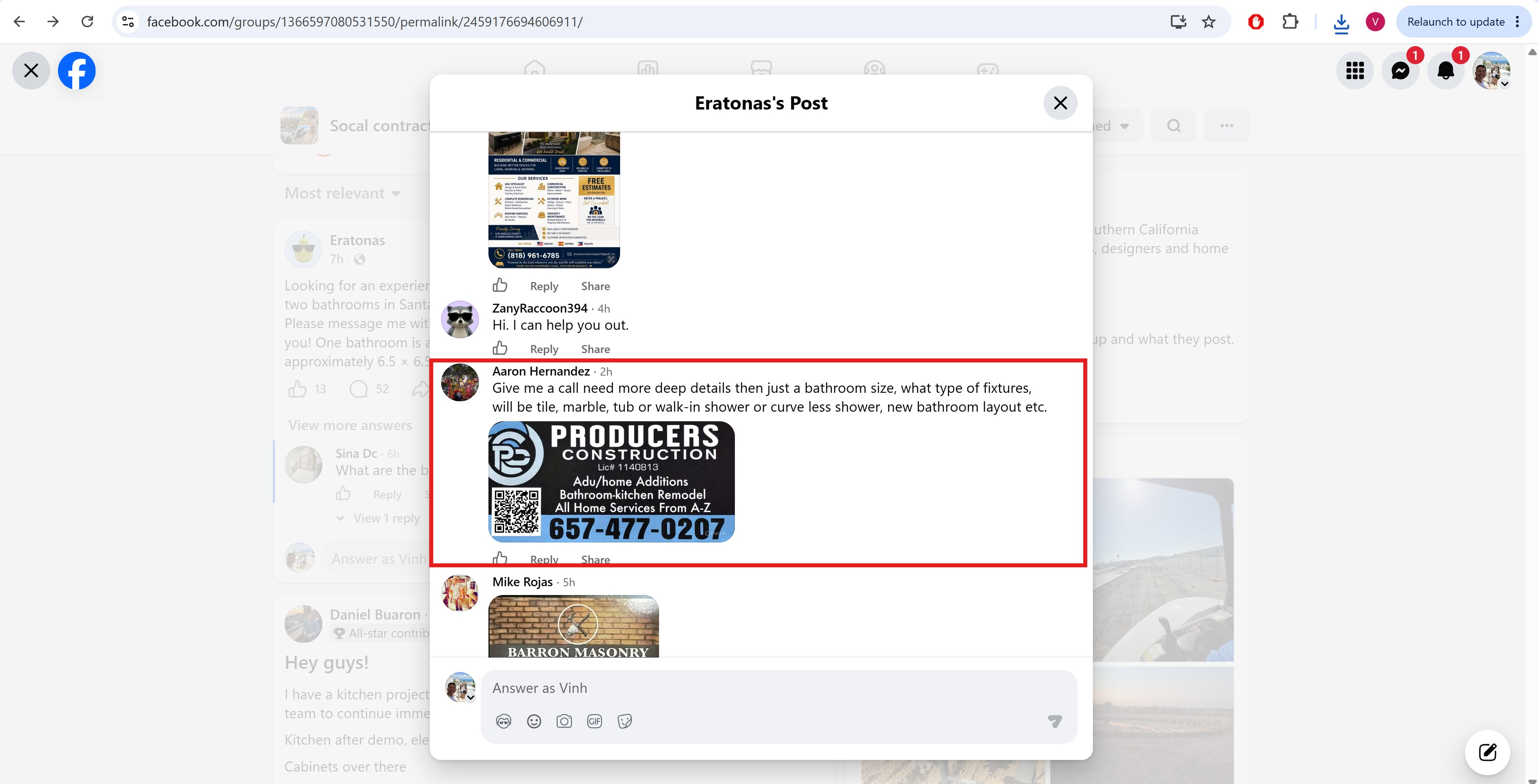Viewport: 1538px width, 784px height.
Task: Insert an avatar sticker in the answer
Action: (x=503, y=721)
